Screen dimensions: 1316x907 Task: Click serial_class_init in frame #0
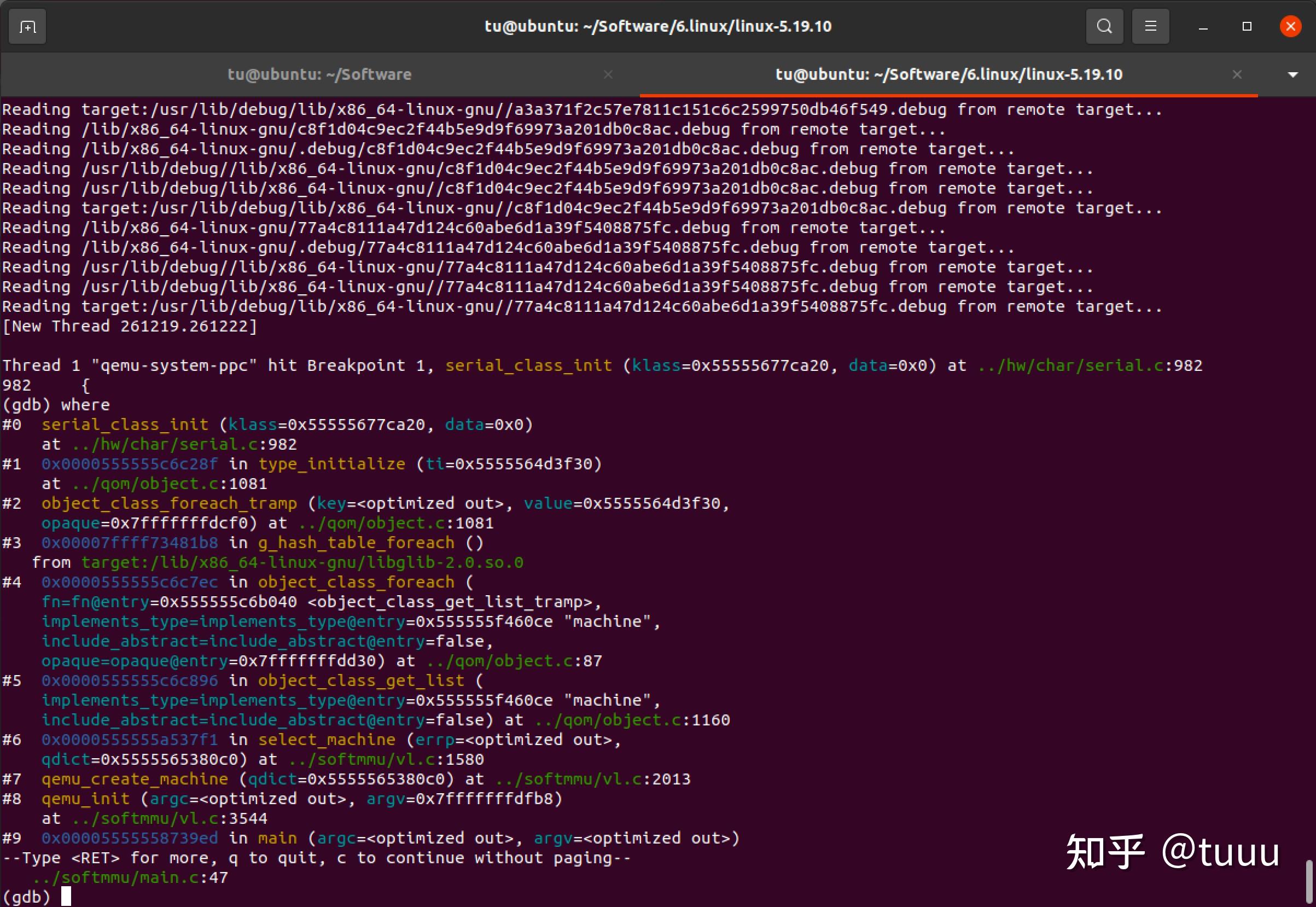(125, 425)
